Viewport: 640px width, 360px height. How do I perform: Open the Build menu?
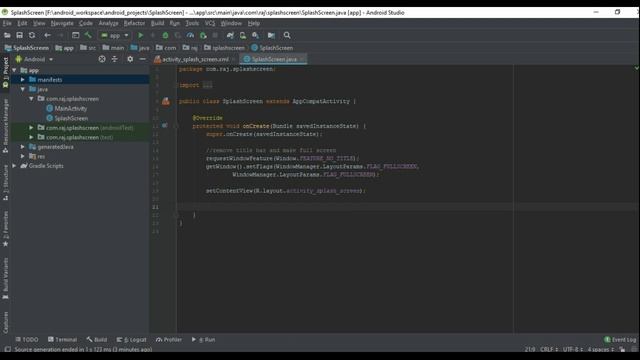[x=157, y=23]
